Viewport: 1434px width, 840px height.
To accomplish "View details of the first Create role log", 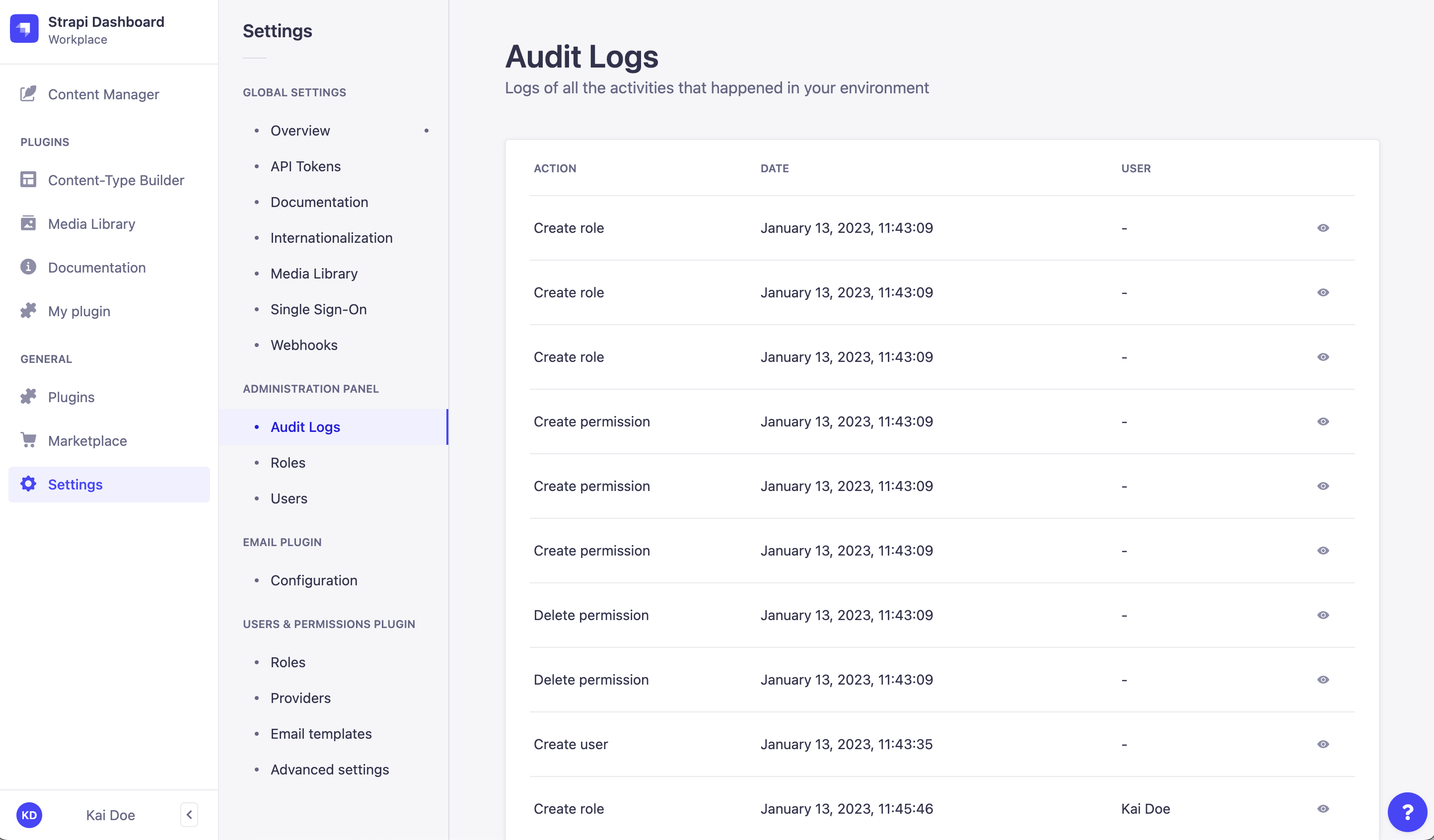I will pyautogui.click(x=1323, y=228).
